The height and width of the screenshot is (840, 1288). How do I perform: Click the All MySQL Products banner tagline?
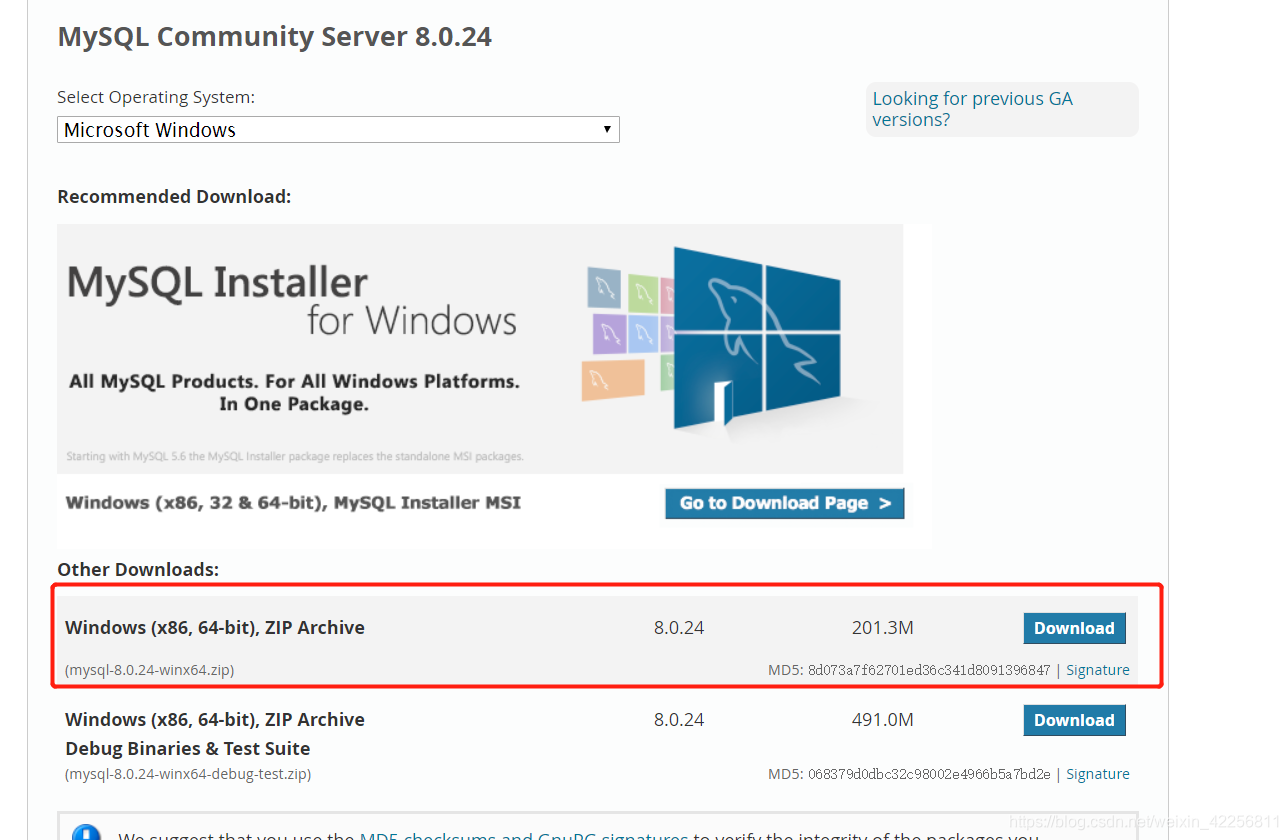294,393
